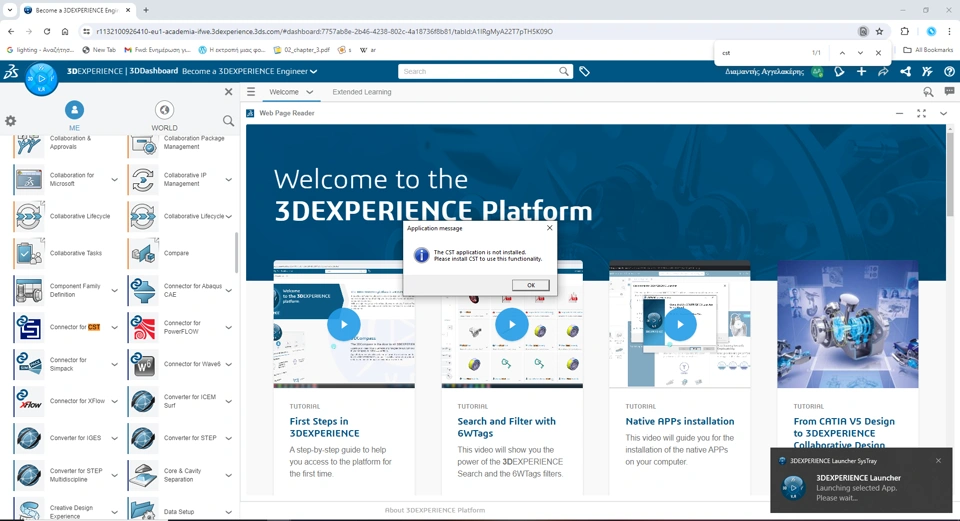Select the Welcome dashboard tab
This screenshot has height=521, width=960.
point(284,92)
